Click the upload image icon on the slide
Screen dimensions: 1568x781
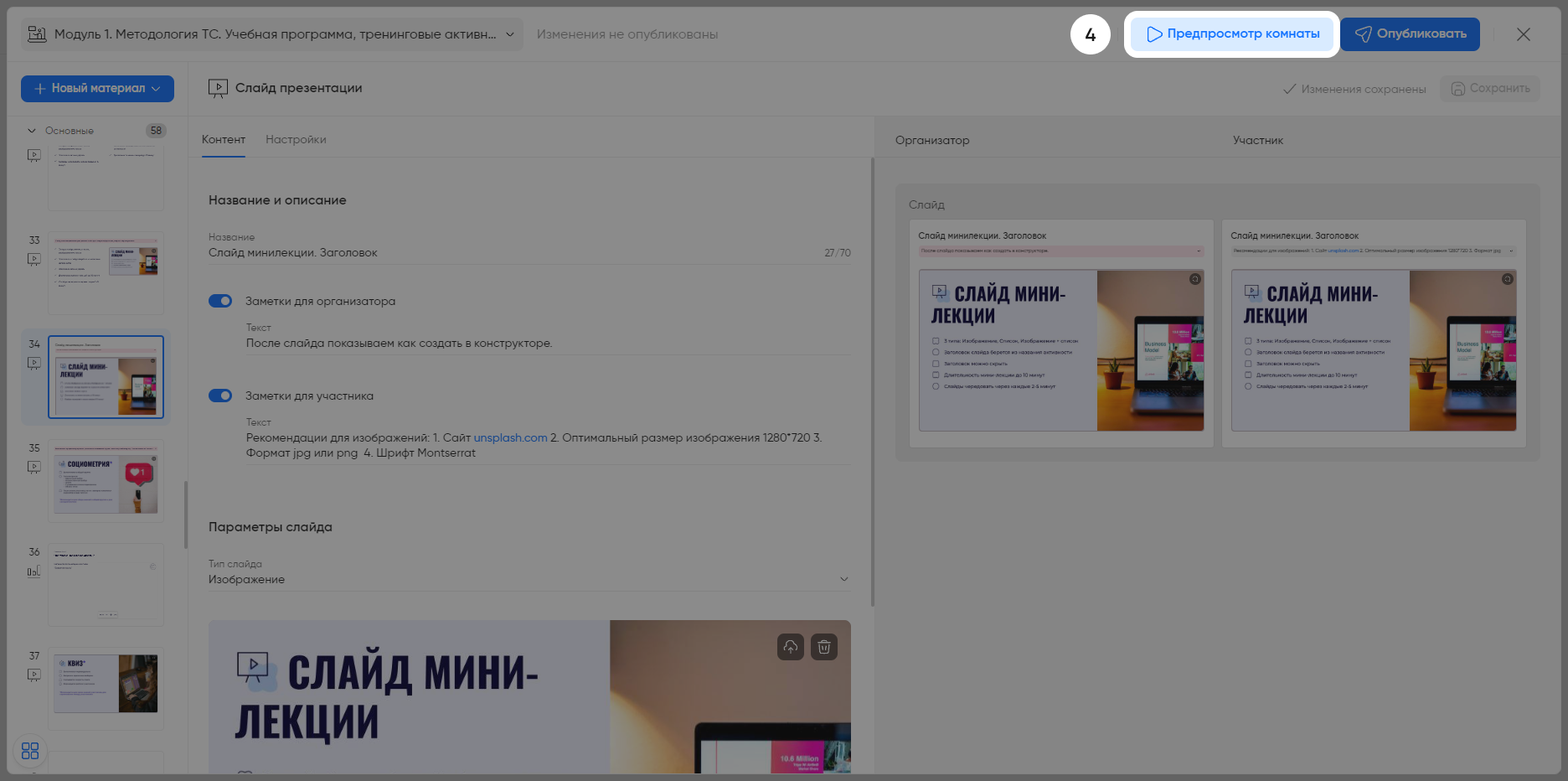[791, 647]
